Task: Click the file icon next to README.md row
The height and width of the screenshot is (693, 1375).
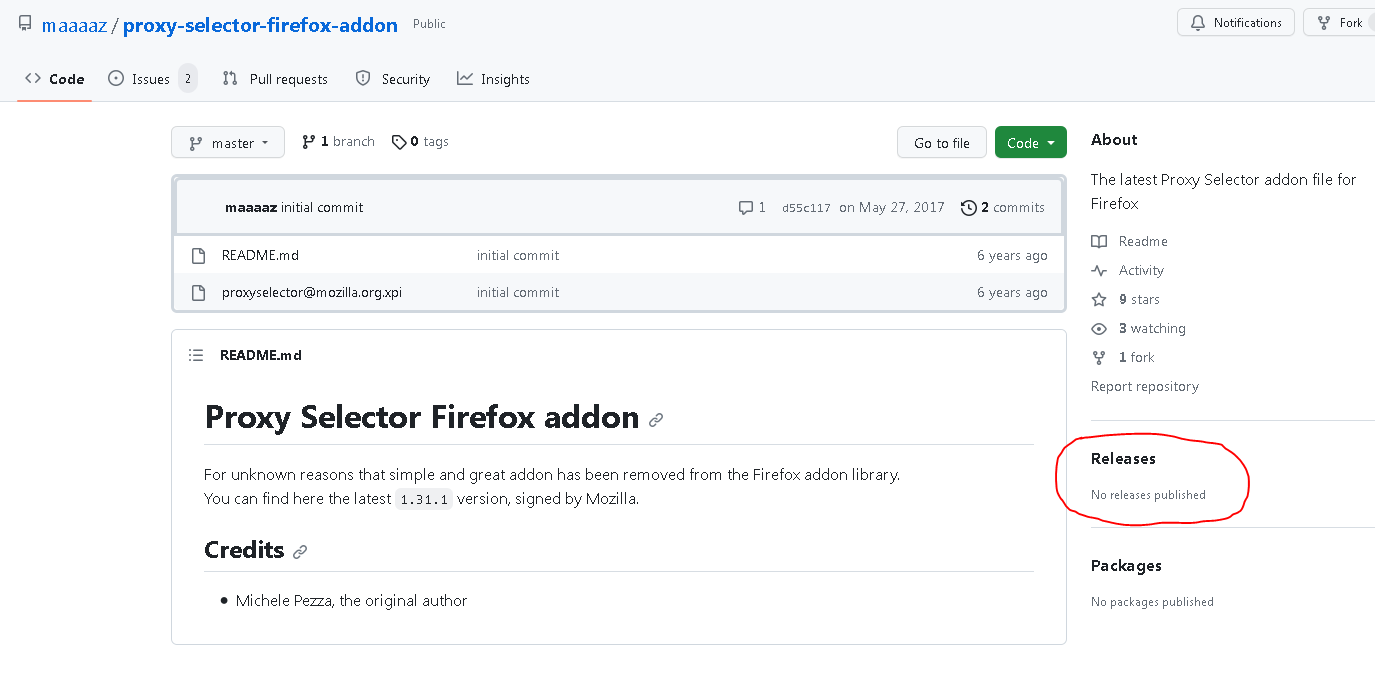Action: click(x=198, y=255)
